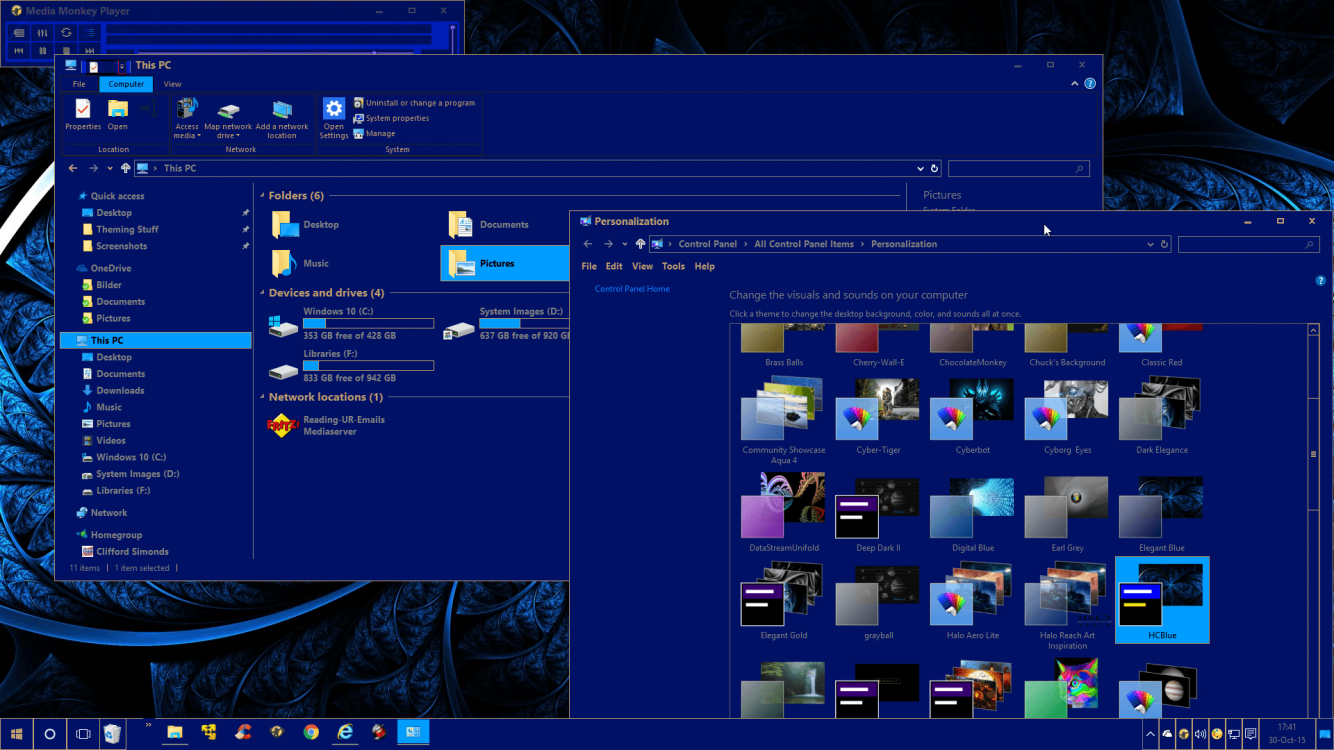Click previous track in Media Monkey
The image size is (1334, 750).
click(19, 50)
